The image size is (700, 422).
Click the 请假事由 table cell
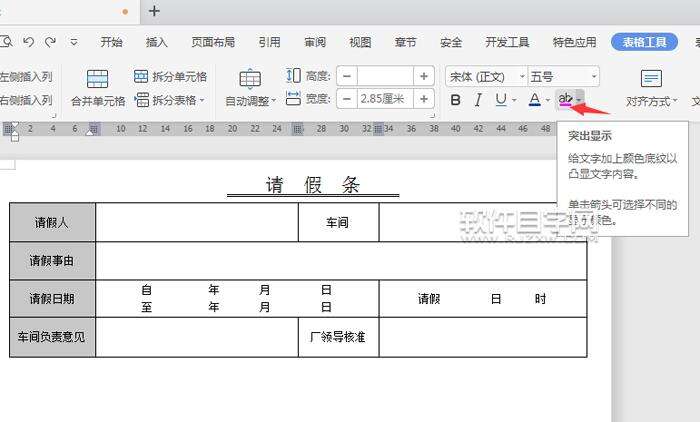[x=52, y=261]
